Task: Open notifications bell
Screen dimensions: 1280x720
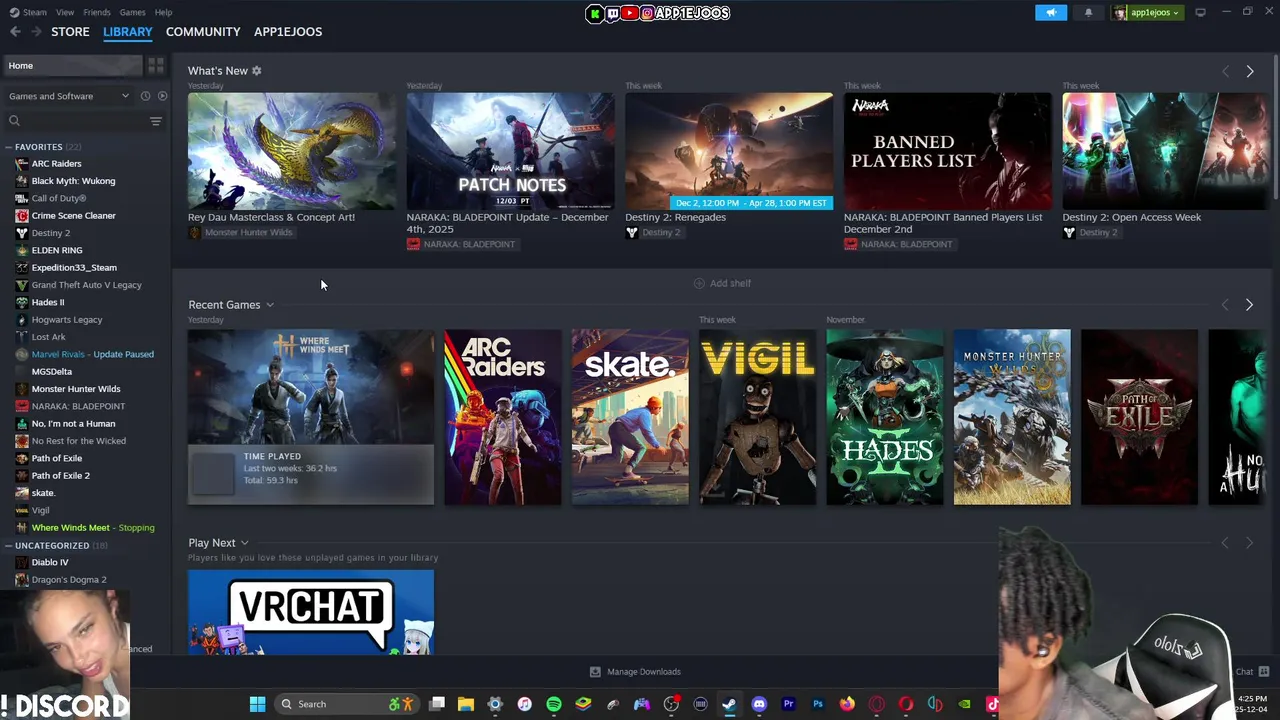Action: point(1089,13)
